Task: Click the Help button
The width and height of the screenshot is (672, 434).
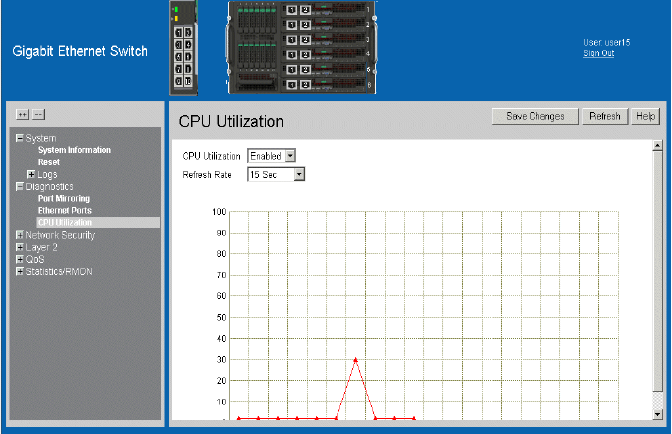Action: pos(645,117)
